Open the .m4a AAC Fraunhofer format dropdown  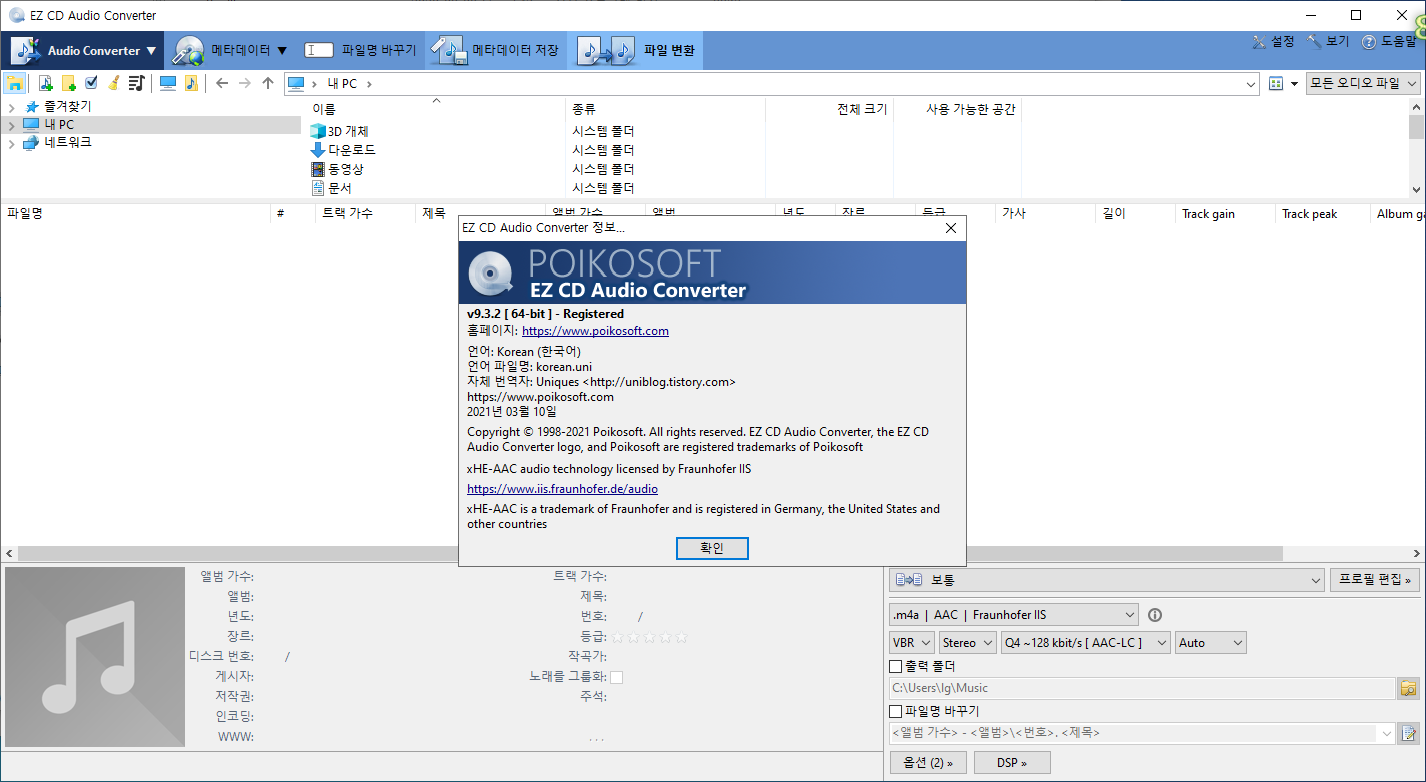pyautogui.click(x=1014, y=615)
